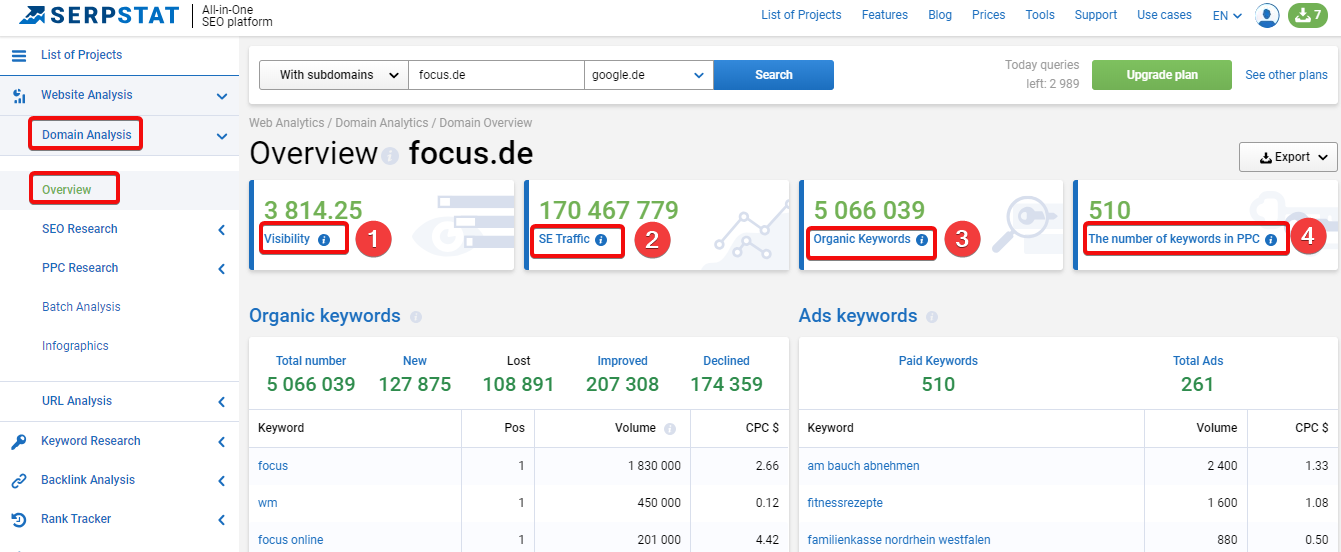Viewport: 1341px width, 552px height.
Task: Open the user profile avatar icon
Action: click(x=1267, y=15)
